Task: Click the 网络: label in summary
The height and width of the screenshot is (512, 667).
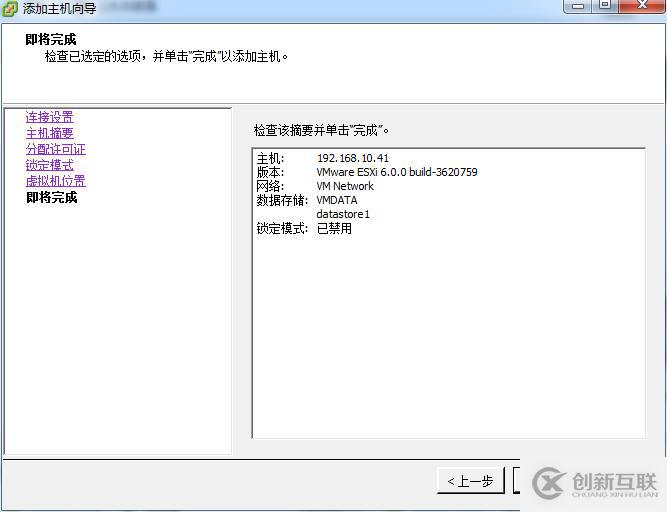Action: [270, 186]
